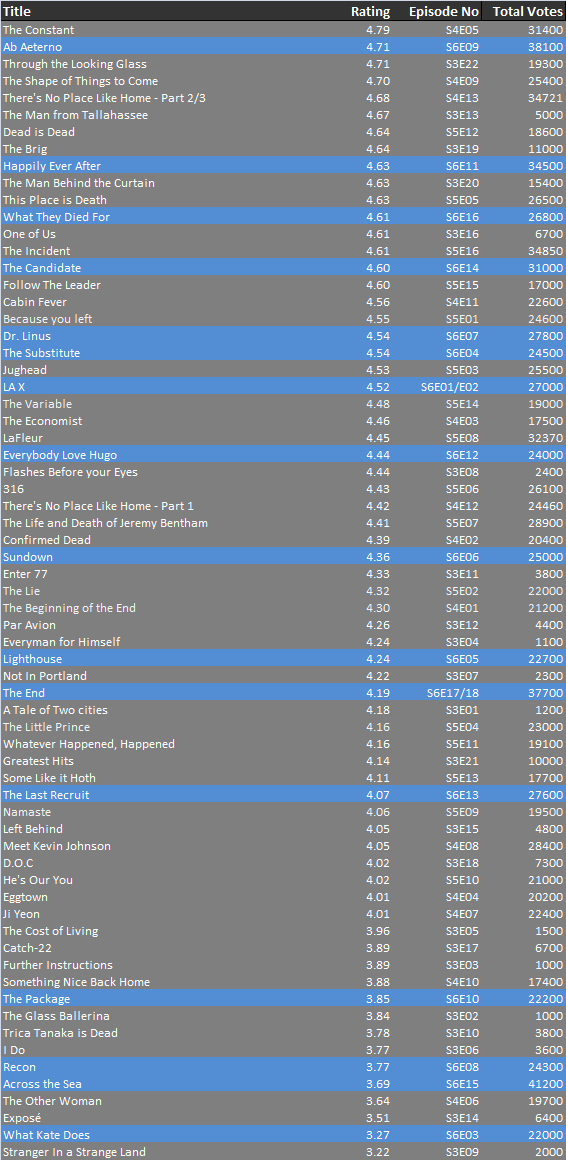
Task: Click the One of Us title
Action: tap(30, 234)
